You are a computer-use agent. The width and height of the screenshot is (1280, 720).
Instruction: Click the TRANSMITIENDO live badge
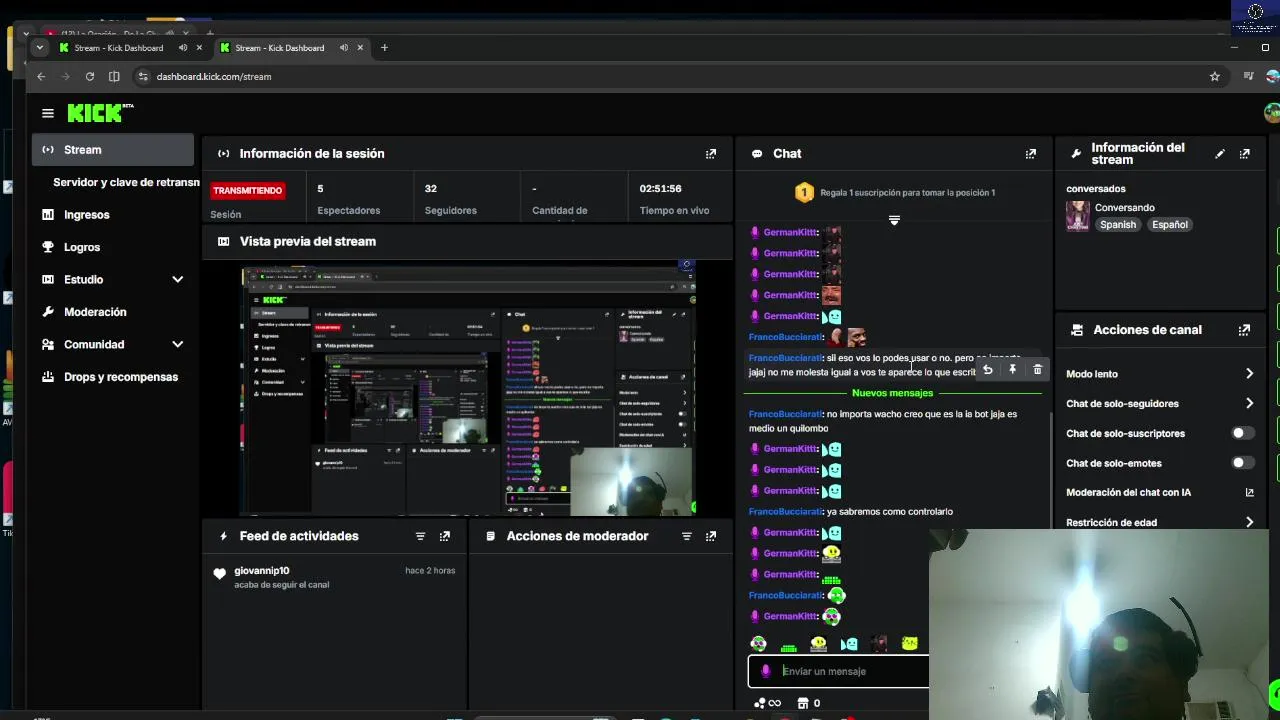pyautogui.click(x=247, y=190)
